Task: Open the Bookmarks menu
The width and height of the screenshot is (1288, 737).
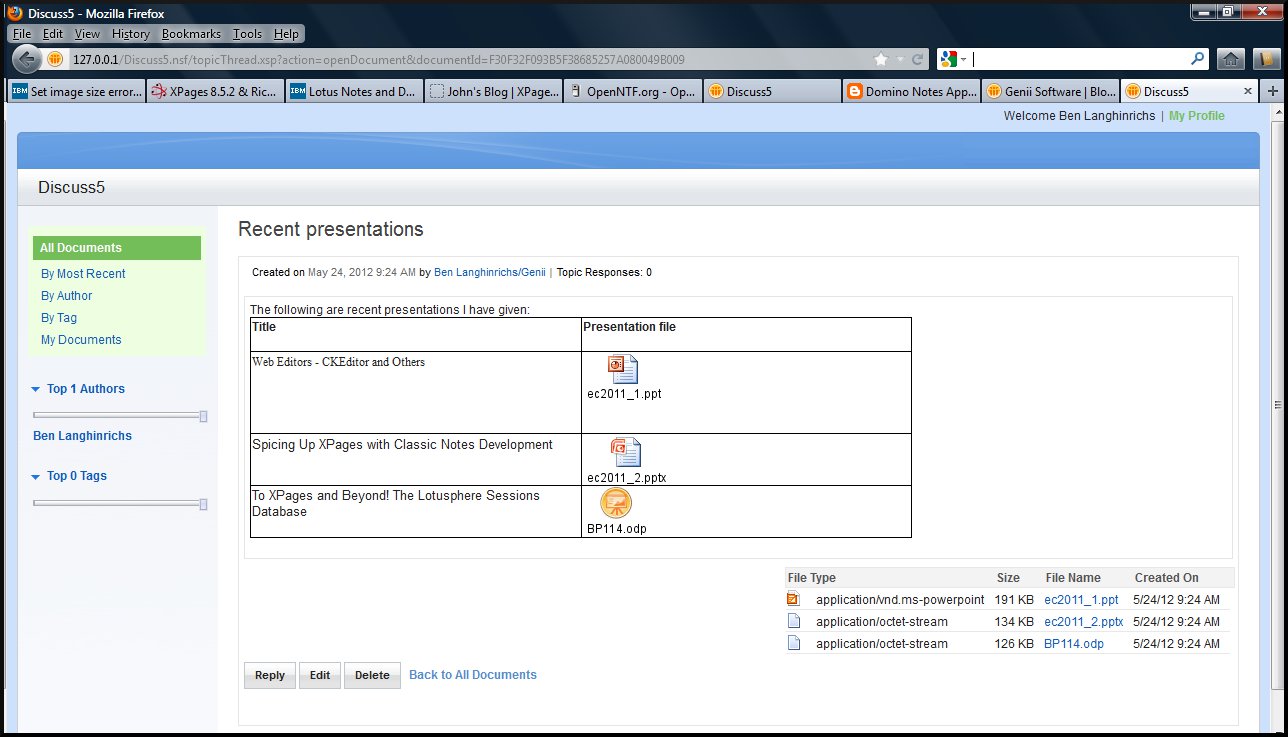Action: coord(191,34)
